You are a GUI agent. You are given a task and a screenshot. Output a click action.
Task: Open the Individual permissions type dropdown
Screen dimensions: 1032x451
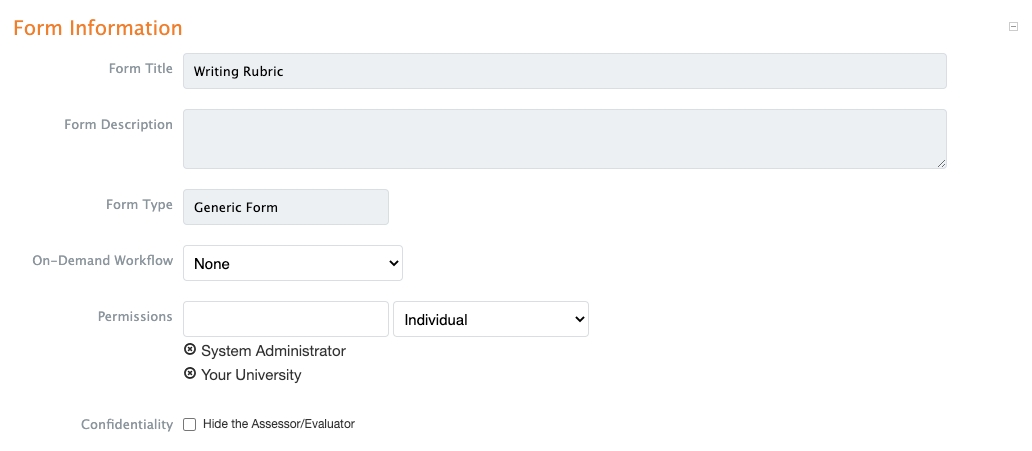click(x=490, y=319)
